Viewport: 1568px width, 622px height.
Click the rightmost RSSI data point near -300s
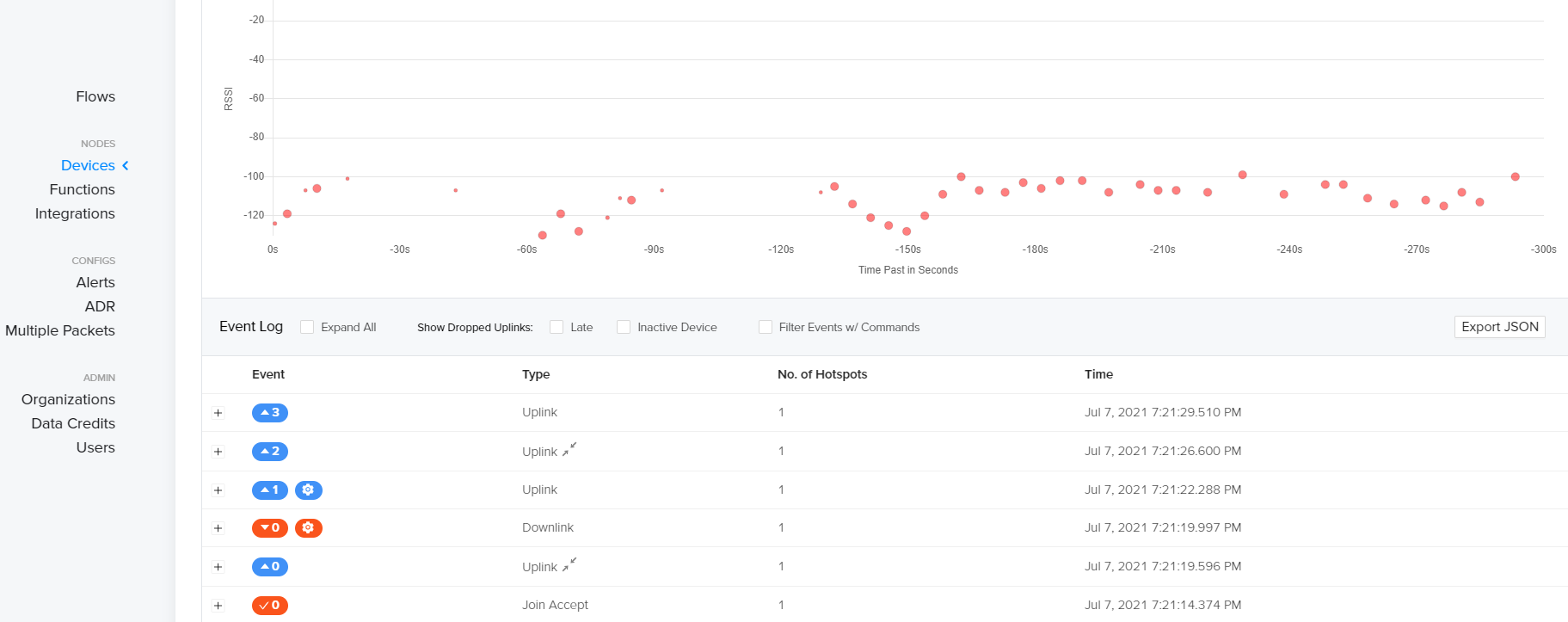(x=1516, y=176)
